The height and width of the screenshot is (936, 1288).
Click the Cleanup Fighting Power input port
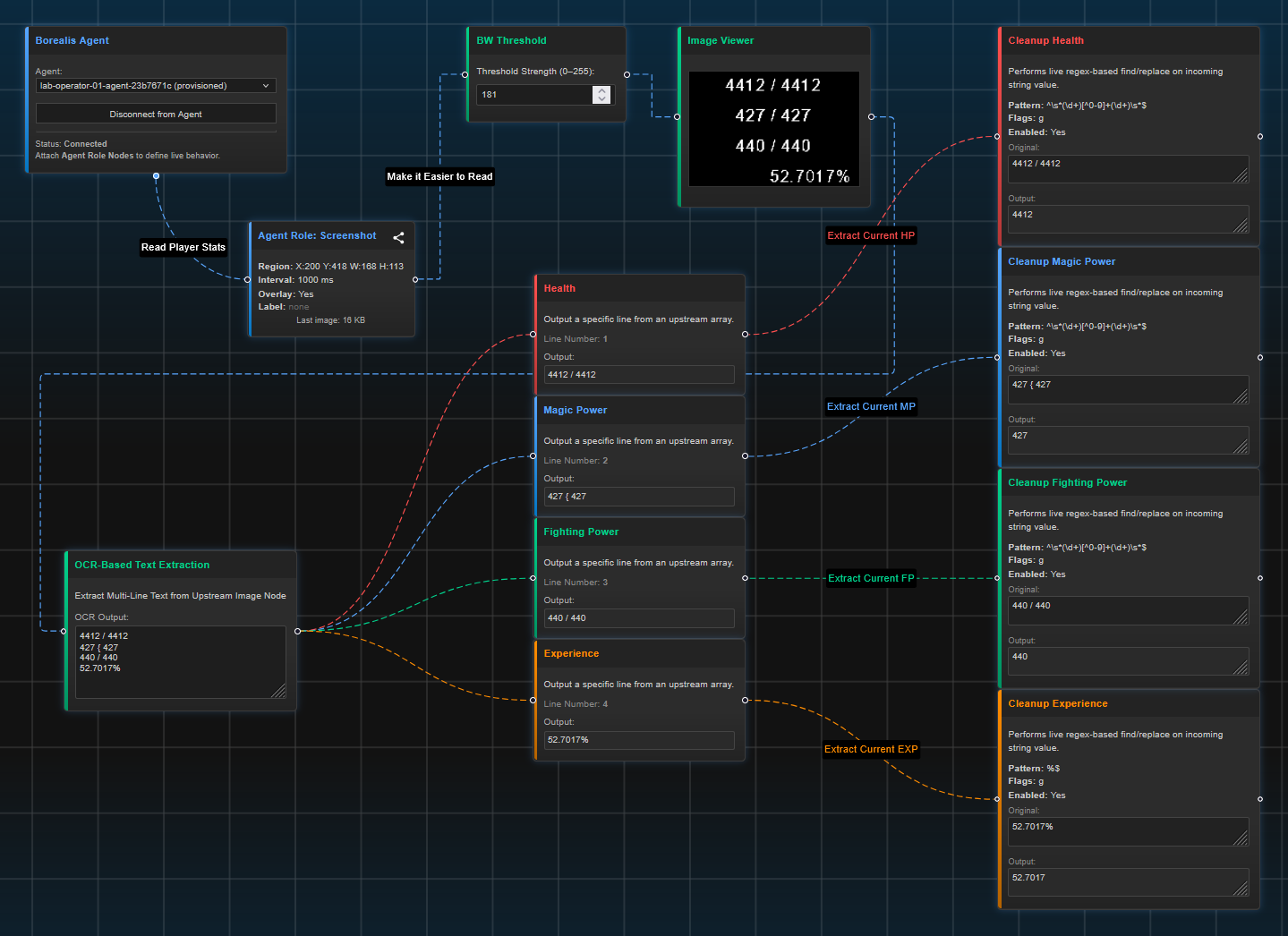click(998, 578)
